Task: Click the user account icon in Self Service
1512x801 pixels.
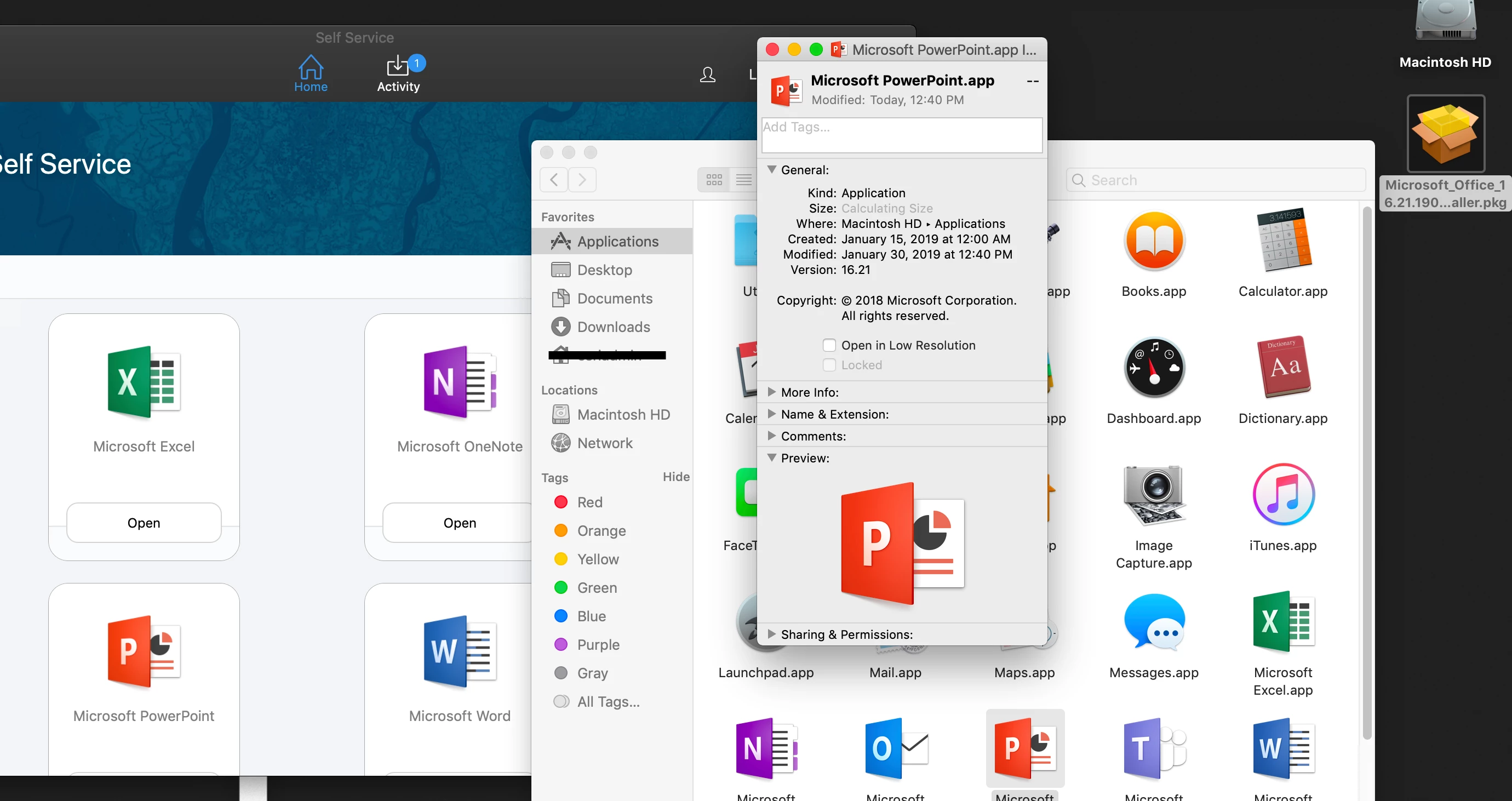Action: pos(707,75)
